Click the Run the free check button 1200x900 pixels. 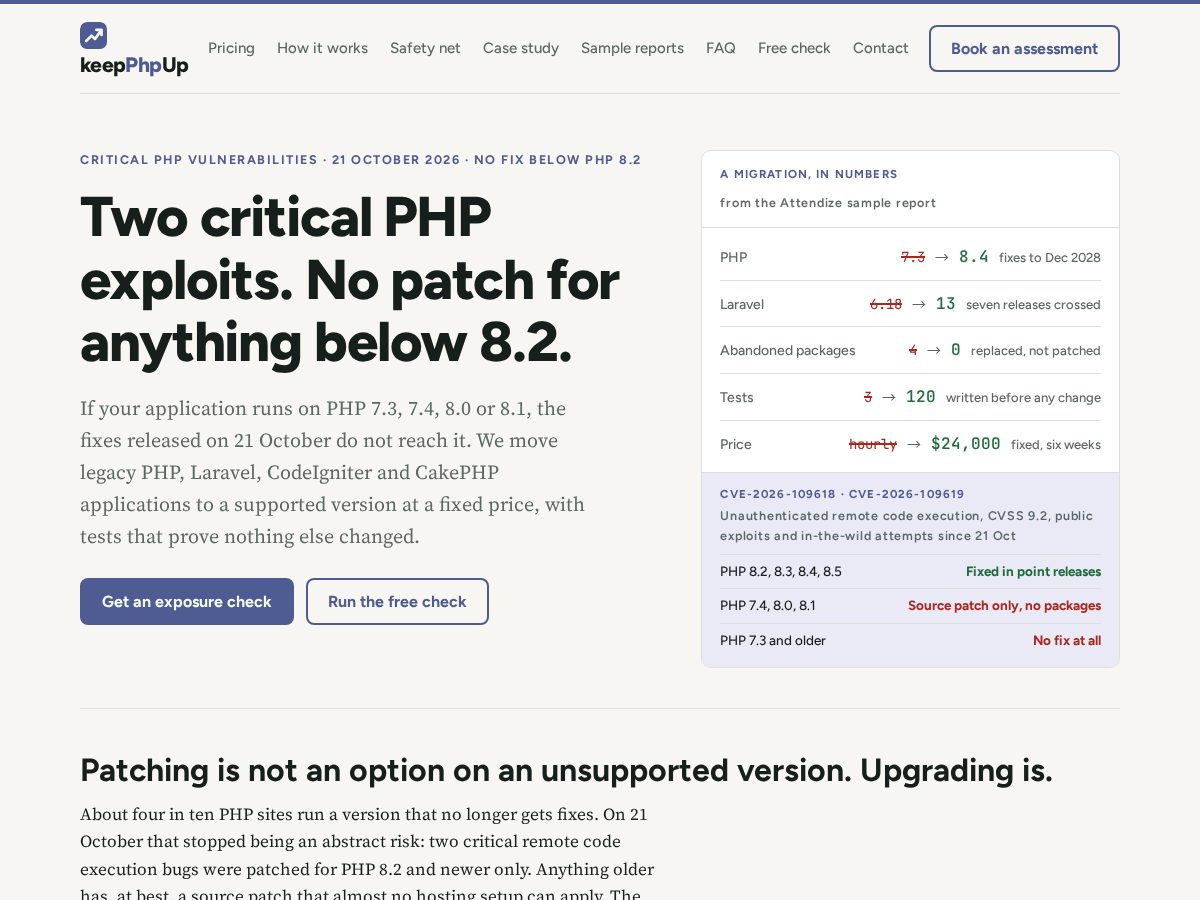pyautogui.click(x=397, y=601)
